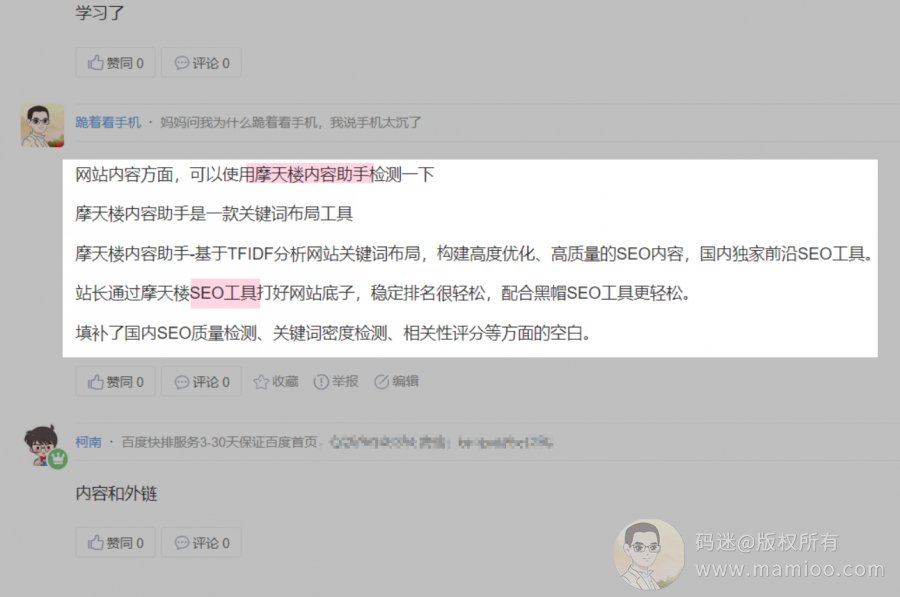Click 赞同 0 under the 学习了 answer
Screen dimensions: 900x597
pos(115,63)
